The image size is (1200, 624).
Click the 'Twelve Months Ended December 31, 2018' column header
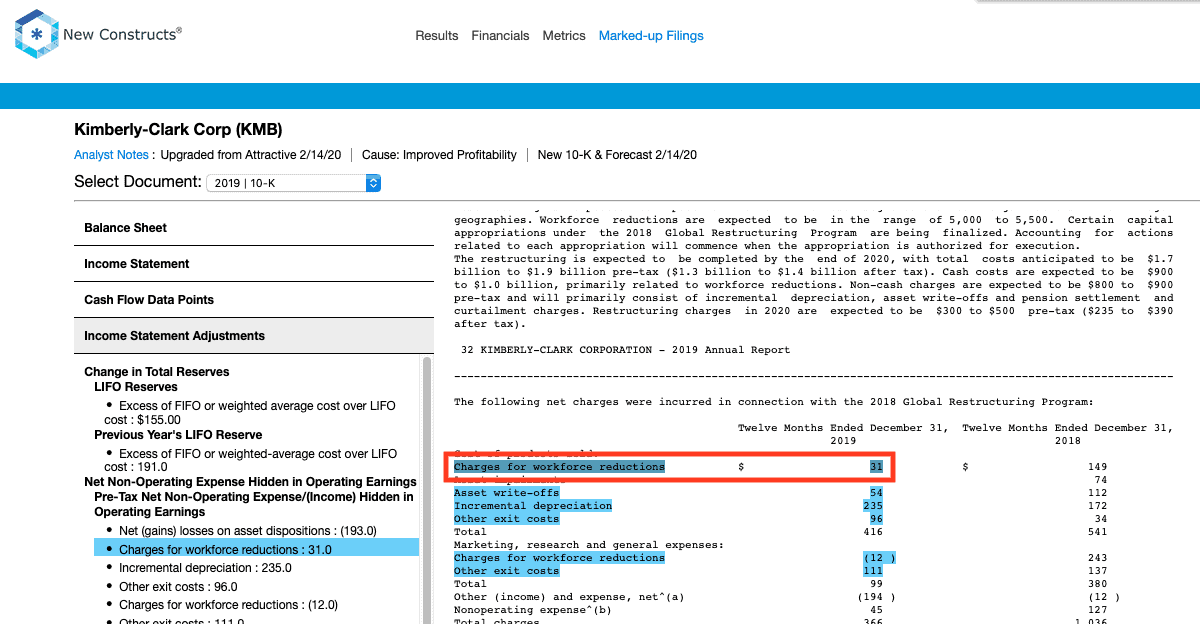pos(1068,434)
